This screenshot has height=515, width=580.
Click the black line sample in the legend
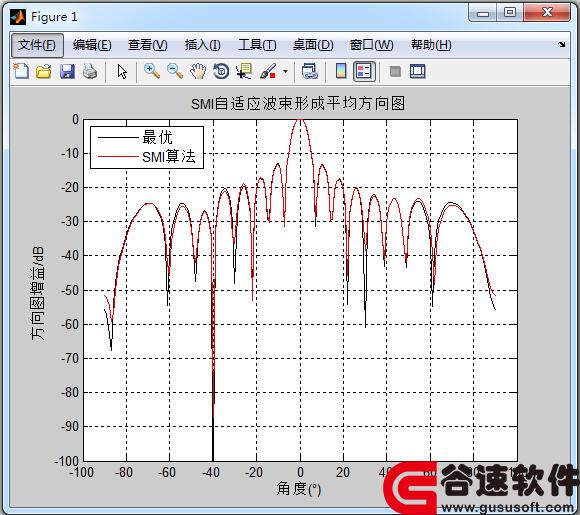coord(118,138)
